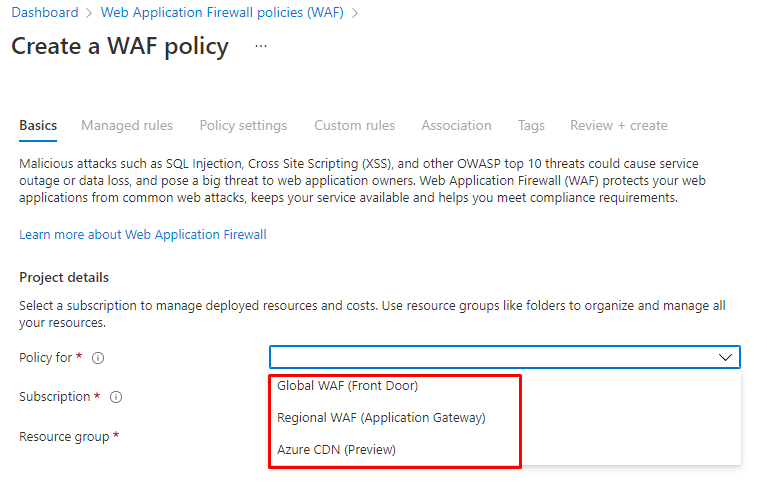Image resolution: width=767 pixels, height=489 pixels.
Task: Collapse the Policy for dropdown using its chevron
Action: tap(725, 357)
